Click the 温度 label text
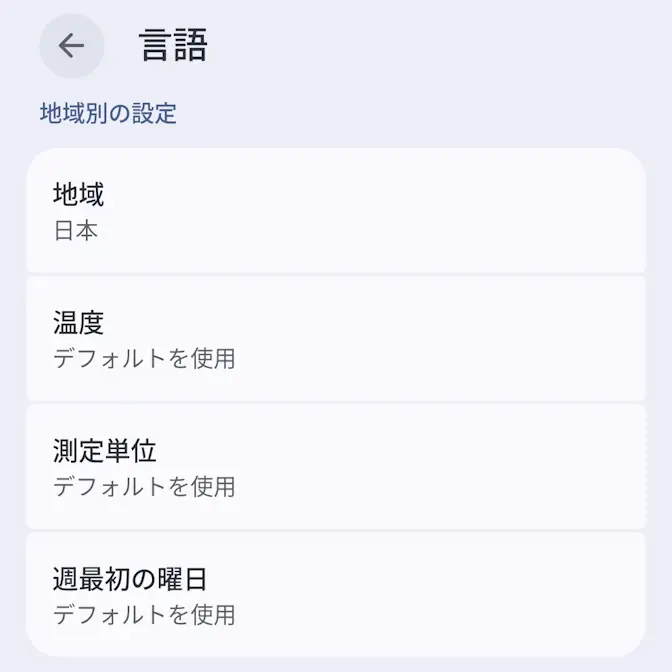 click(x=78, y=322)
